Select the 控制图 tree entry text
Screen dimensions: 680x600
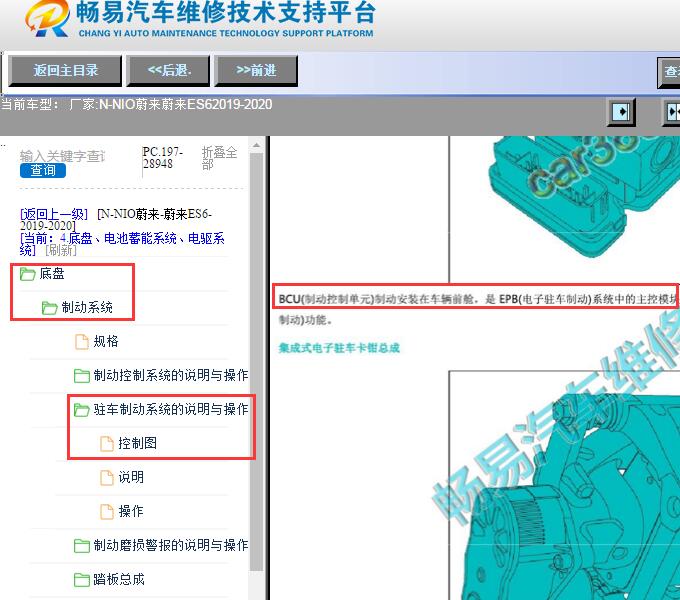coord(137,443)
